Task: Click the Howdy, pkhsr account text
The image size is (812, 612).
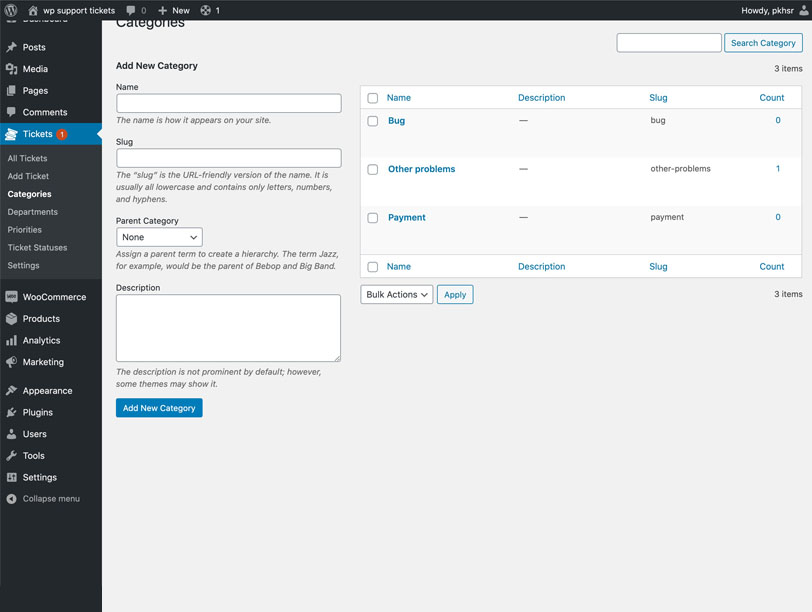Action: 767,10
